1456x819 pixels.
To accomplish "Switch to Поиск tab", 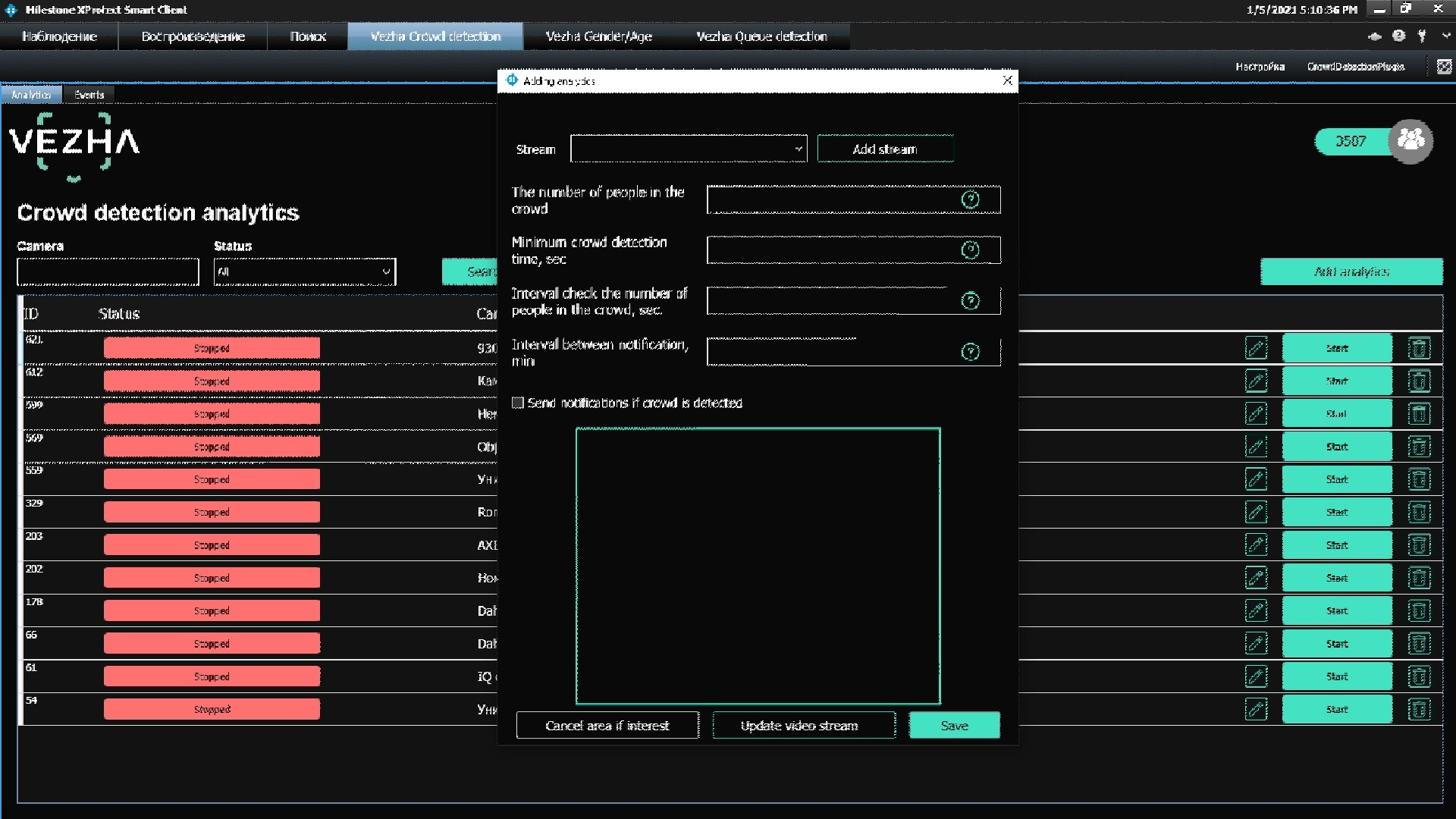I will (x=308, y=36).
